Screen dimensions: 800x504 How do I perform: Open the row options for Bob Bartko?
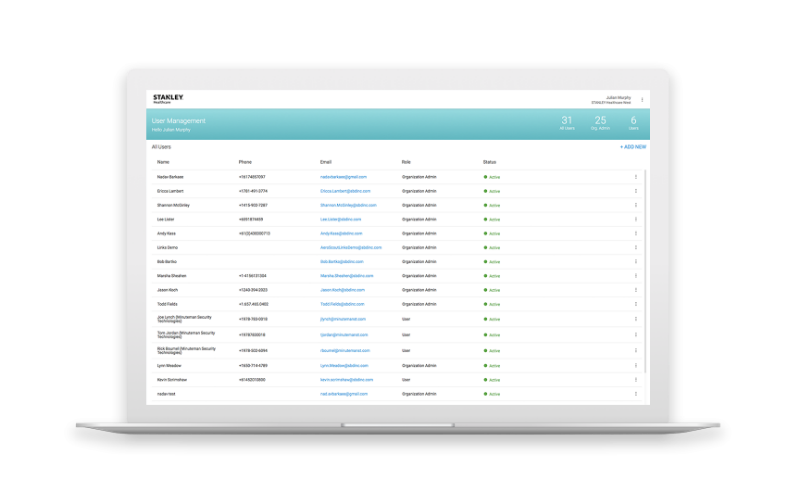[x=635, y=261]
